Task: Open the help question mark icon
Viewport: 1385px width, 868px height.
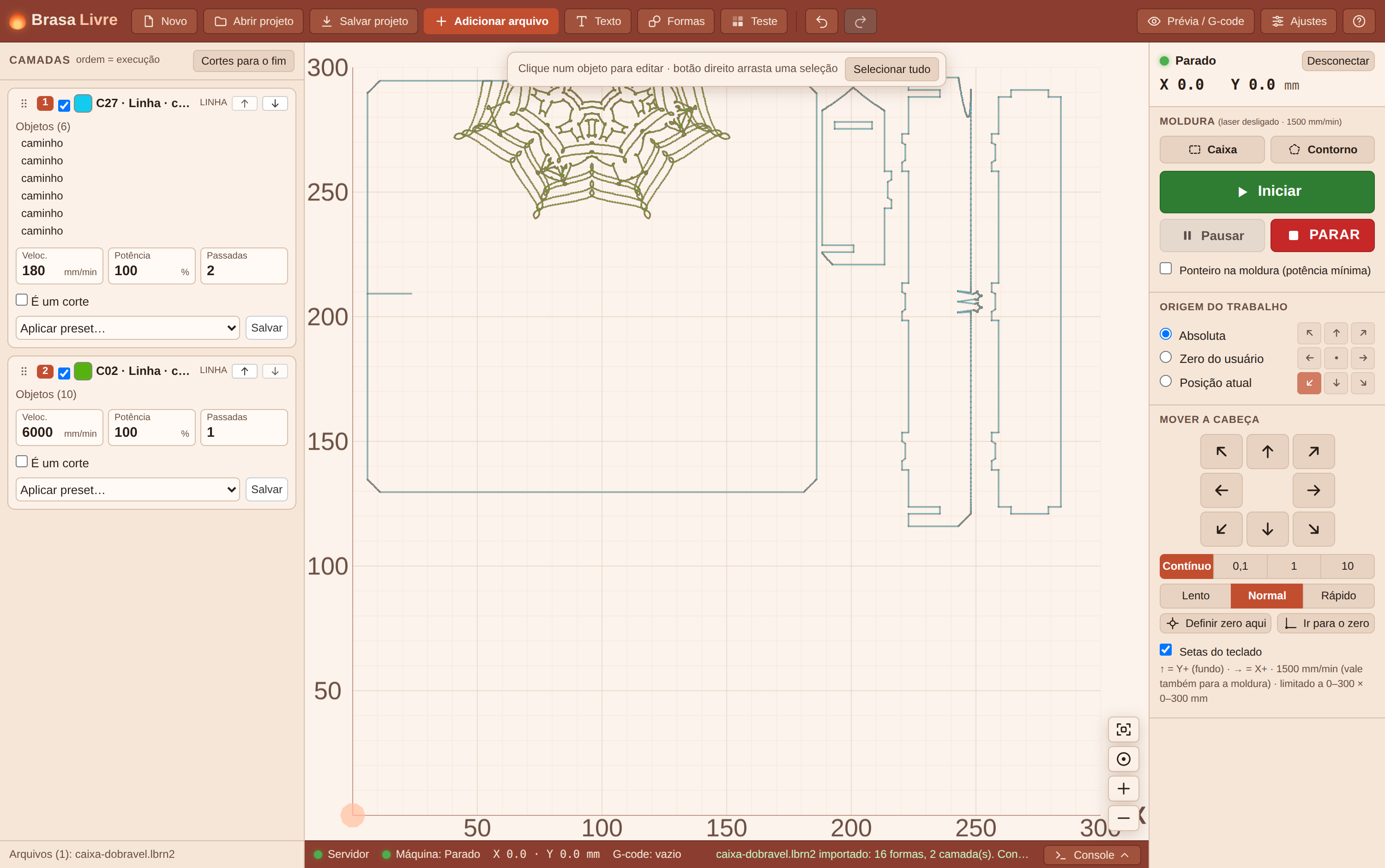Action: pyautogui.click(x=1359, y=21)
